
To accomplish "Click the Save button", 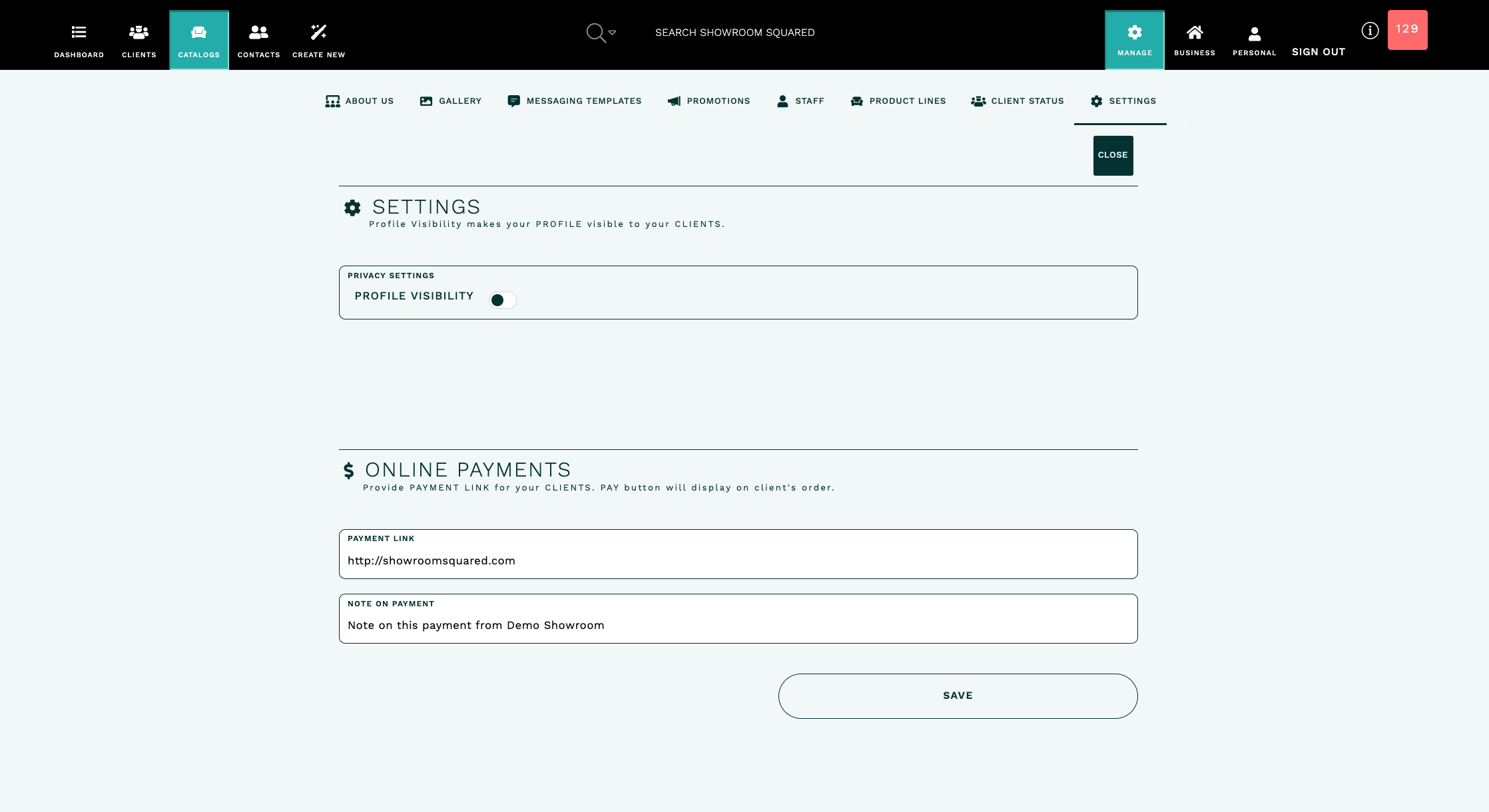I will point(958,696).
